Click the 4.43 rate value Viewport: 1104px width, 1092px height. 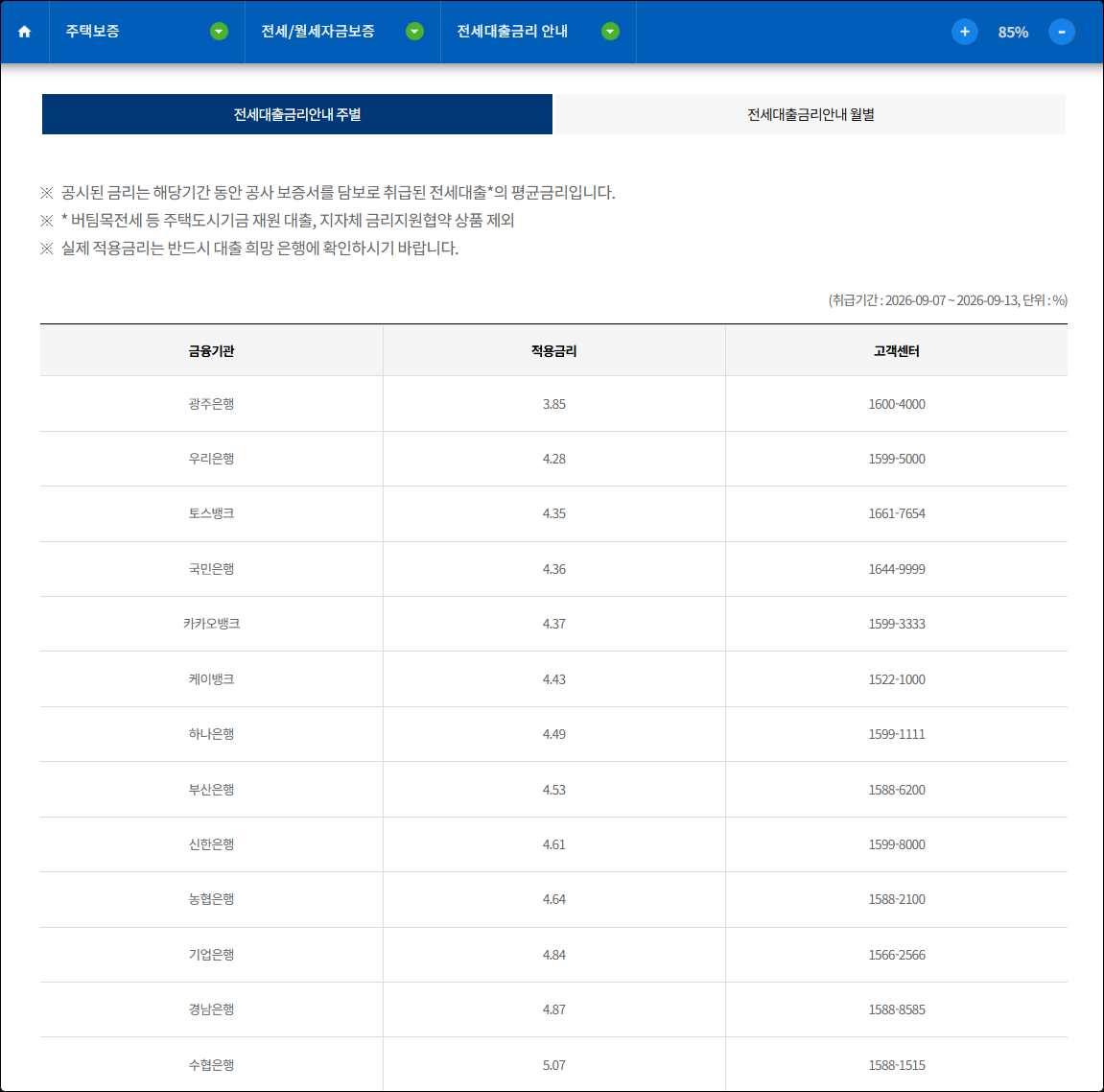click(x=554, y=679)
